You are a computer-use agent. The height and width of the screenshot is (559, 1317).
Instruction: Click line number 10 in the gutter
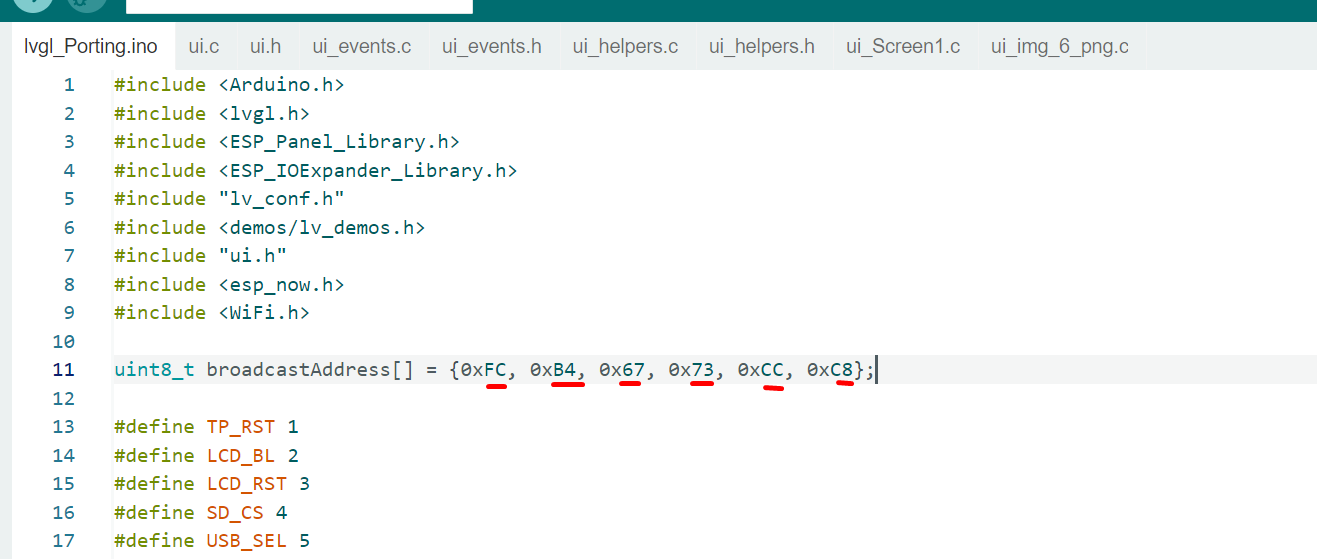[x=63, y=342]
